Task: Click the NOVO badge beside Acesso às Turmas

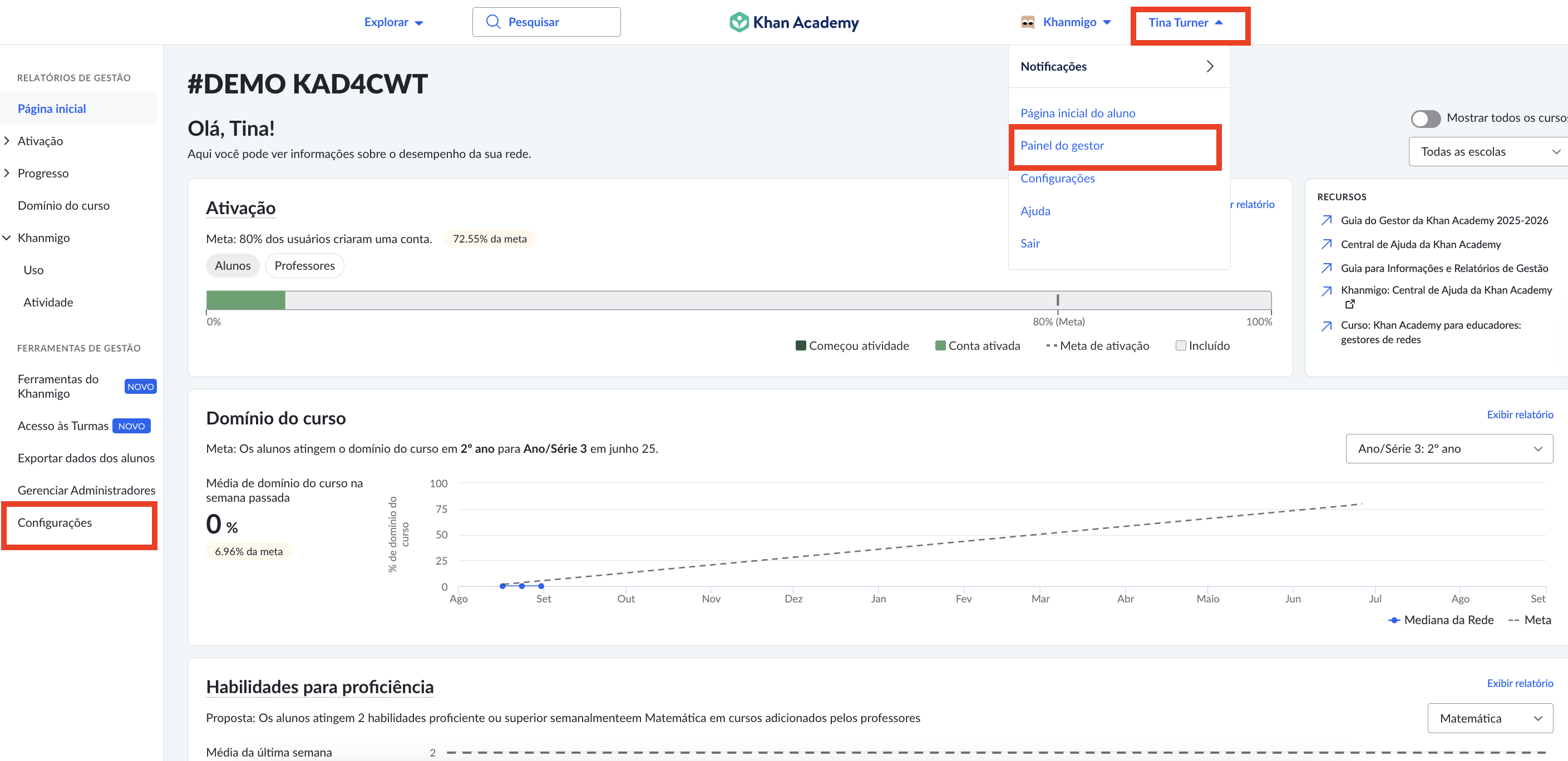Action: click(131, 426)
